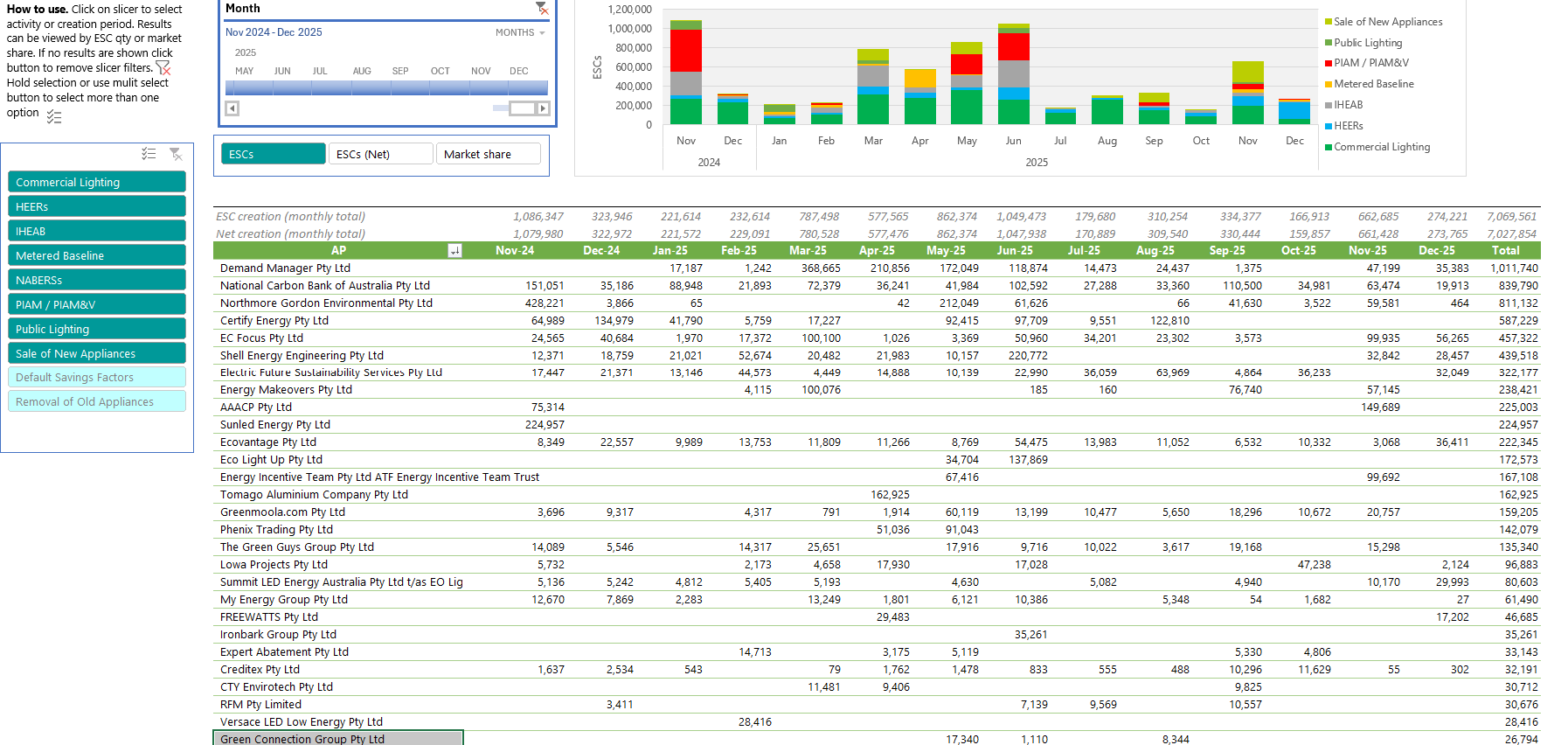Select the Removal of Old Appliances slicer item
1568x745 pixels.
[97, 401]
